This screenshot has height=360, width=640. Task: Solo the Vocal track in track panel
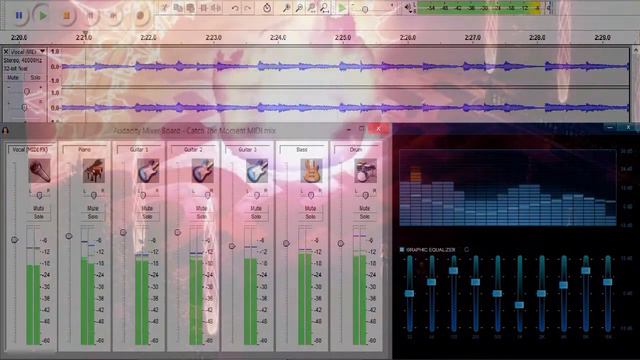35,77
